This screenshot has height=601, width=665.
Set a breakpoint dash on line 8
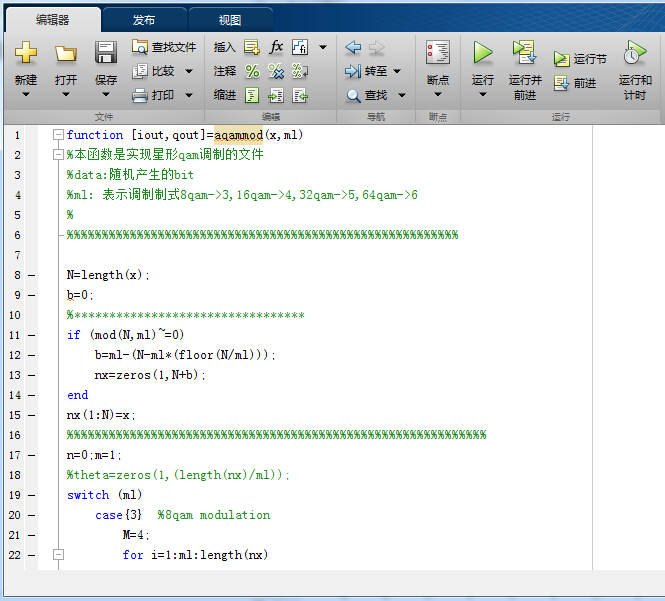pyautogui.click(x=32, y=276)
